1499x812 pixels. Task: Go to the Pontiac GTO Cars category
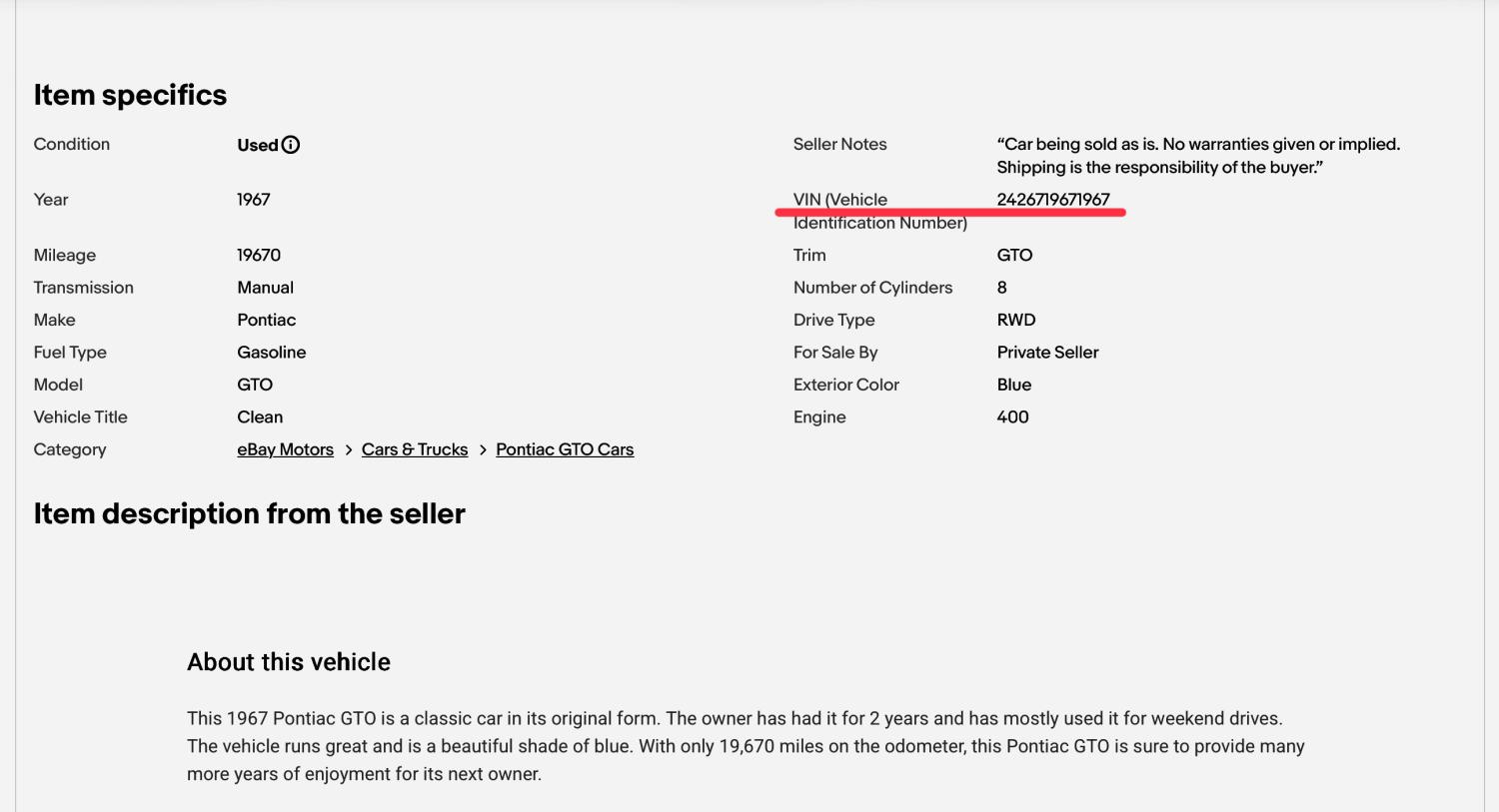[x=565, y=449]
